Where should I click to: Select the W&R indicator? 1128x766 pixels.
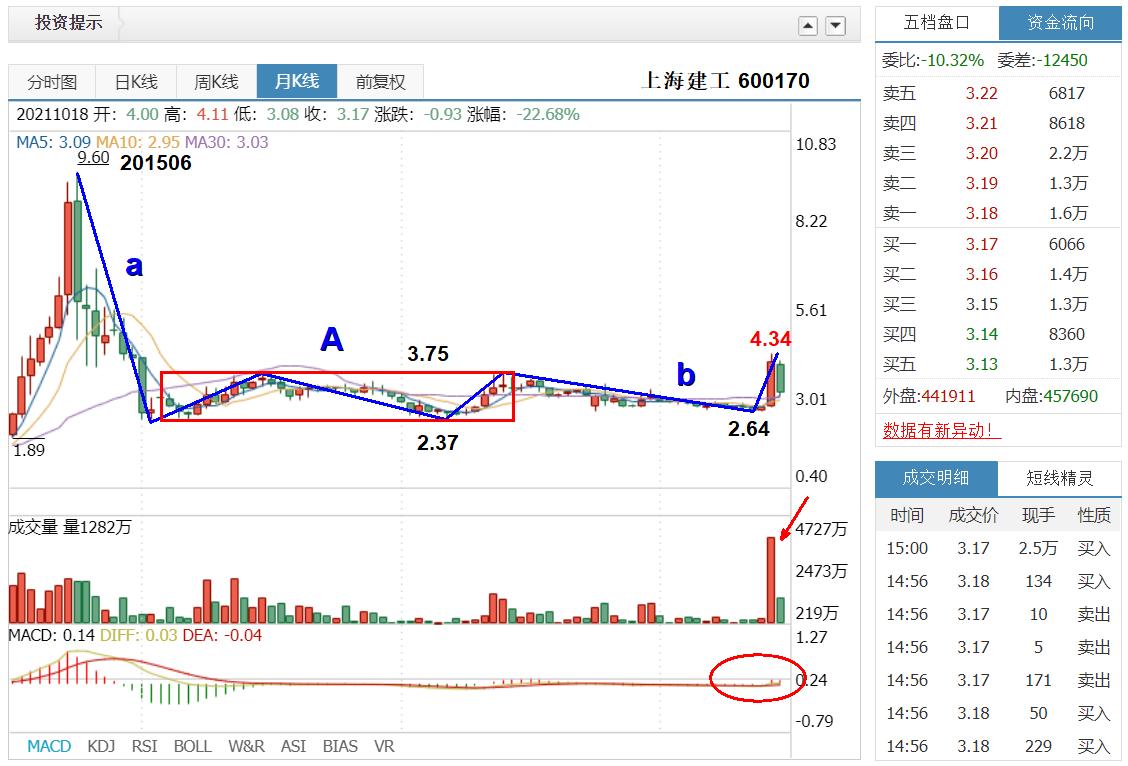[246, 747]
